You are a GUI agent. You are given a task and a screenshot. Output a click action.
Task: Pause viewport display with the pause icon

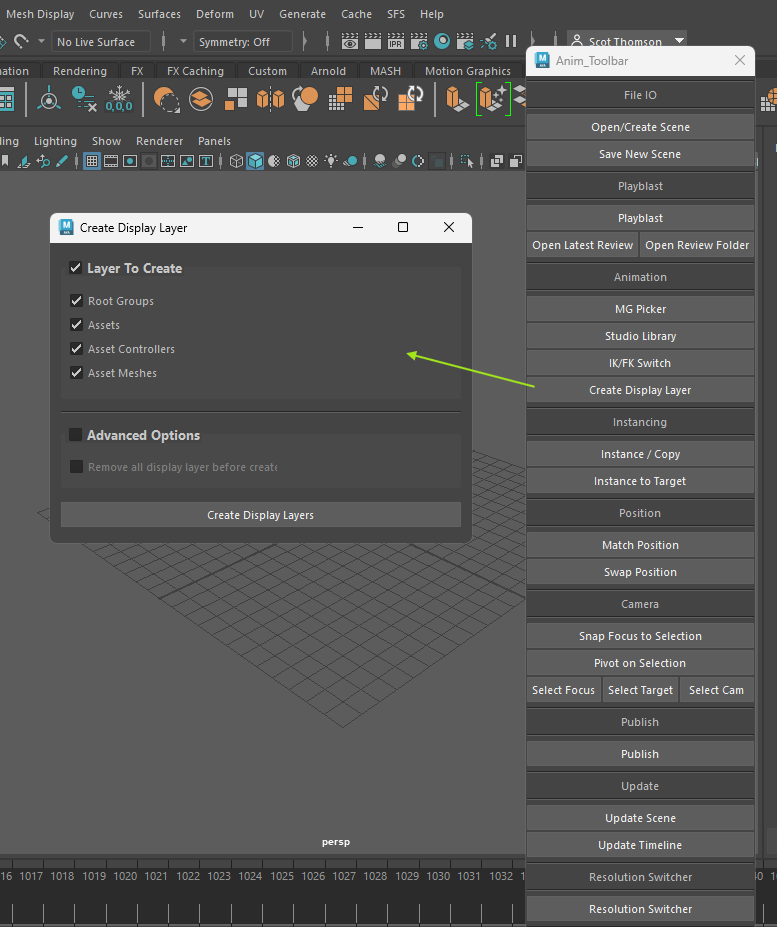click(x=512, y=42)
